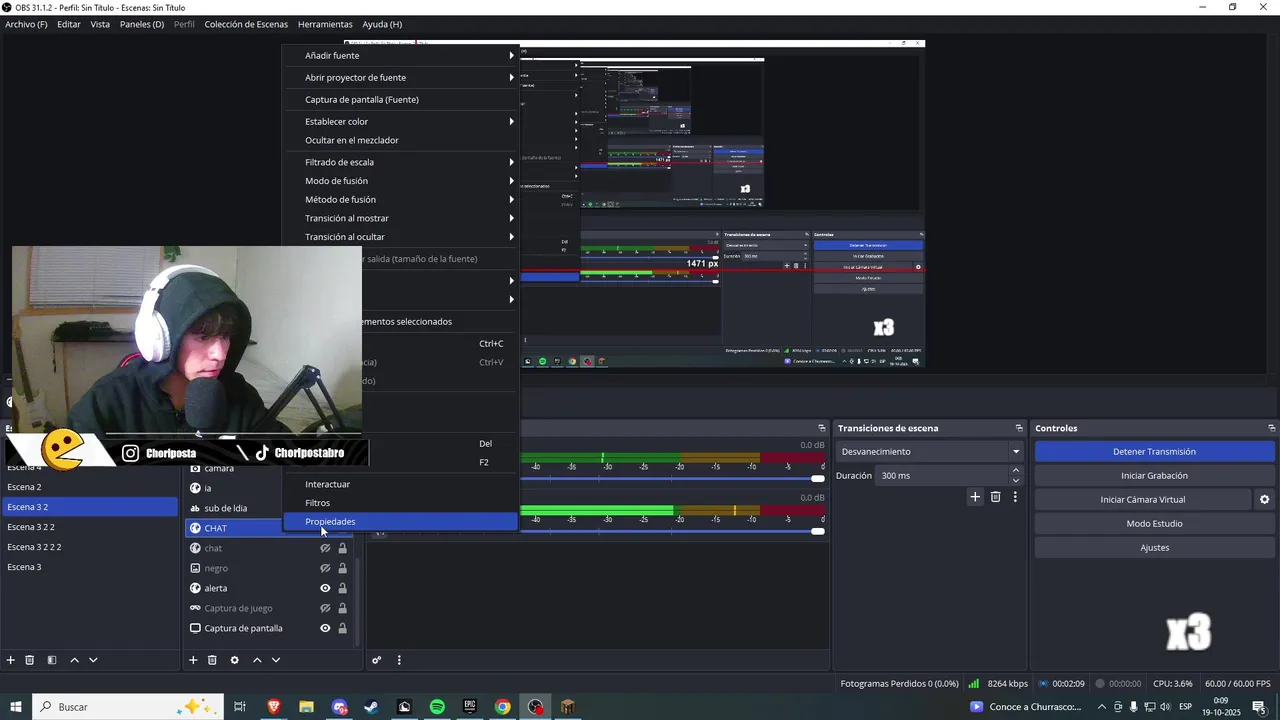Toggle lock on the negro source

click(342, 568)
